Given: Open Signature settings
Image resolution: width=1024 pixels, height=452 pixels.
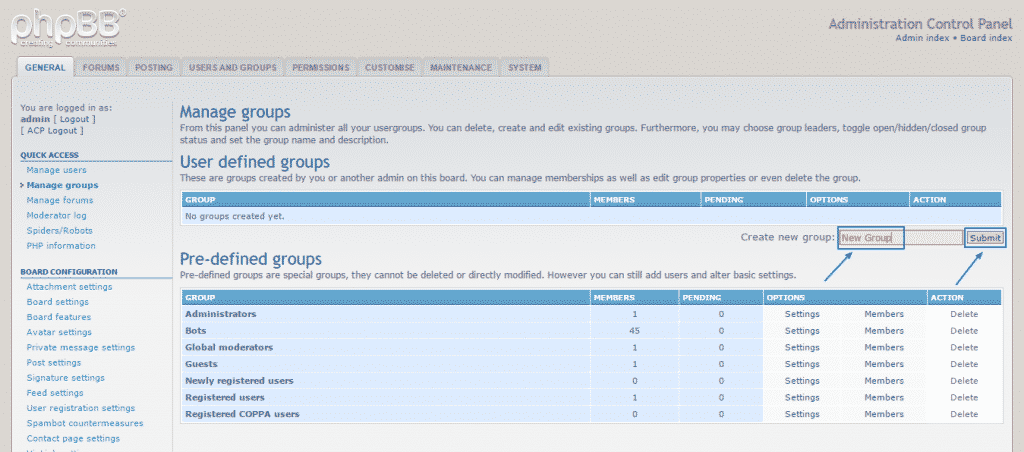Looking at the screenshot, I should pos(65,378).
